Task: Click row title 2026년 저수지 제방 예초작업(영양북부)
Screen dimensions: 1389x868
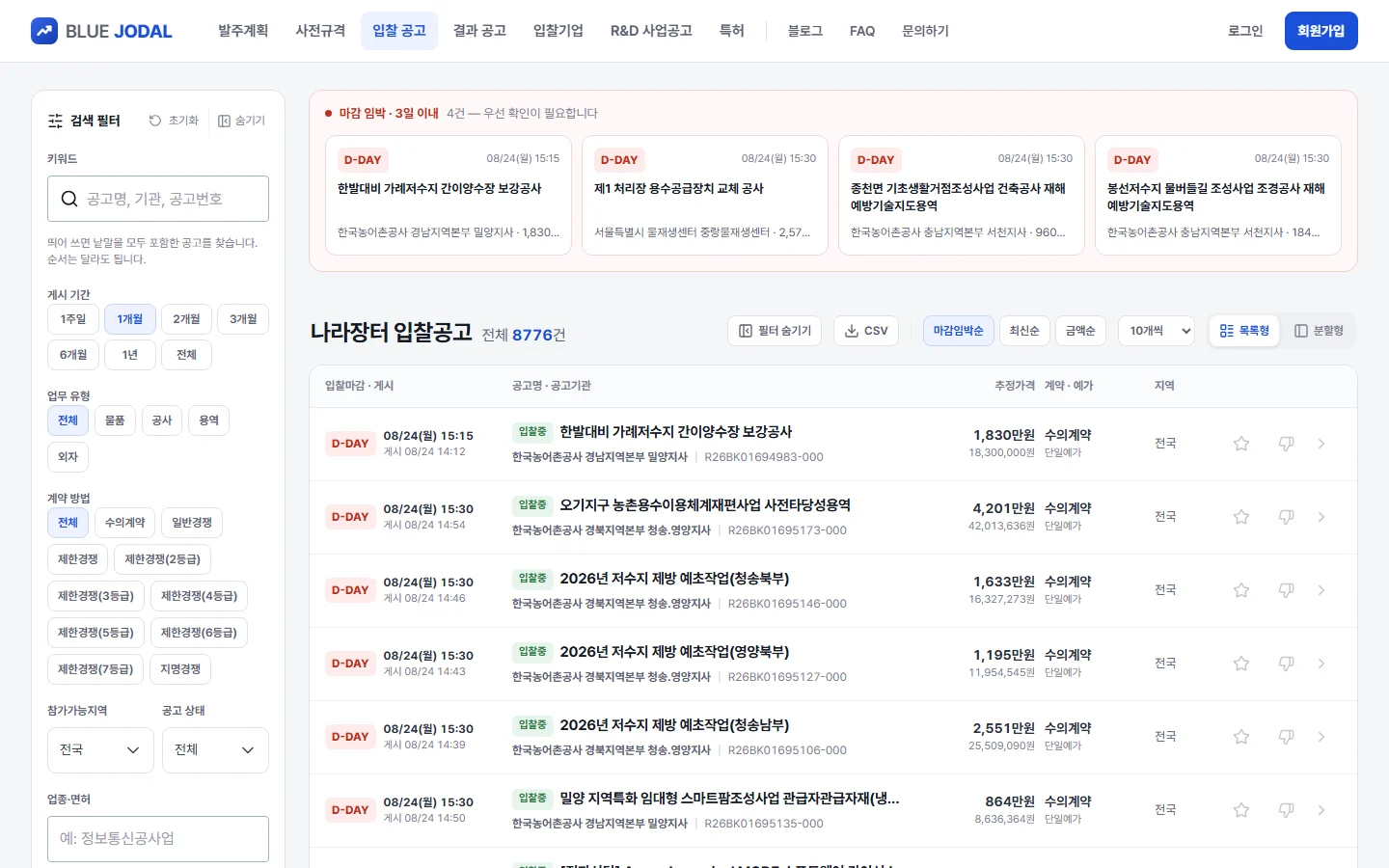Action: pyautogui.click(x=674, y=652)
